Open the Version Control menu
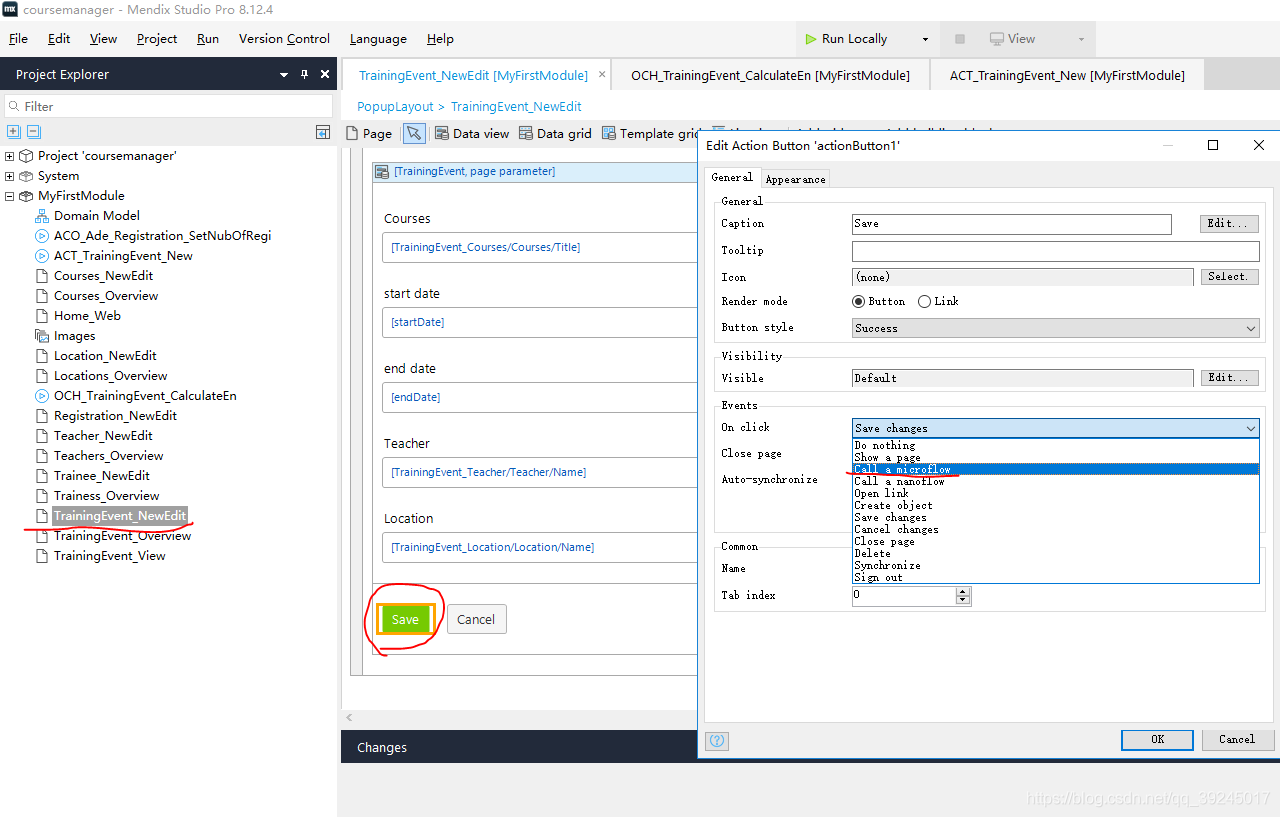This screenshot has width=1280, height=817. [x=284, y=39]
